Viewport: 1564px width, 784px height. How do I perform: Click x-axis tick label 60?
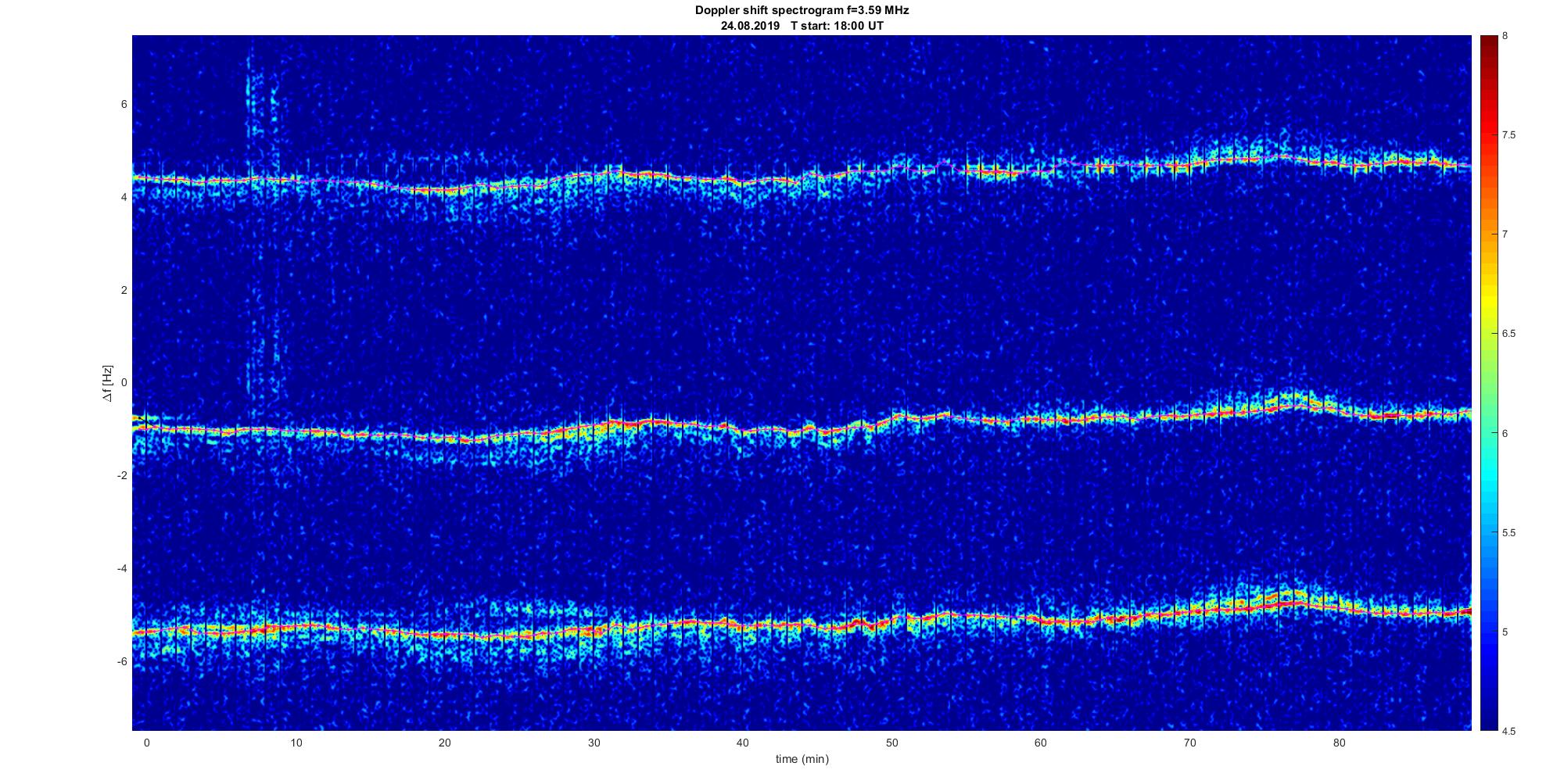point(1041,743)
